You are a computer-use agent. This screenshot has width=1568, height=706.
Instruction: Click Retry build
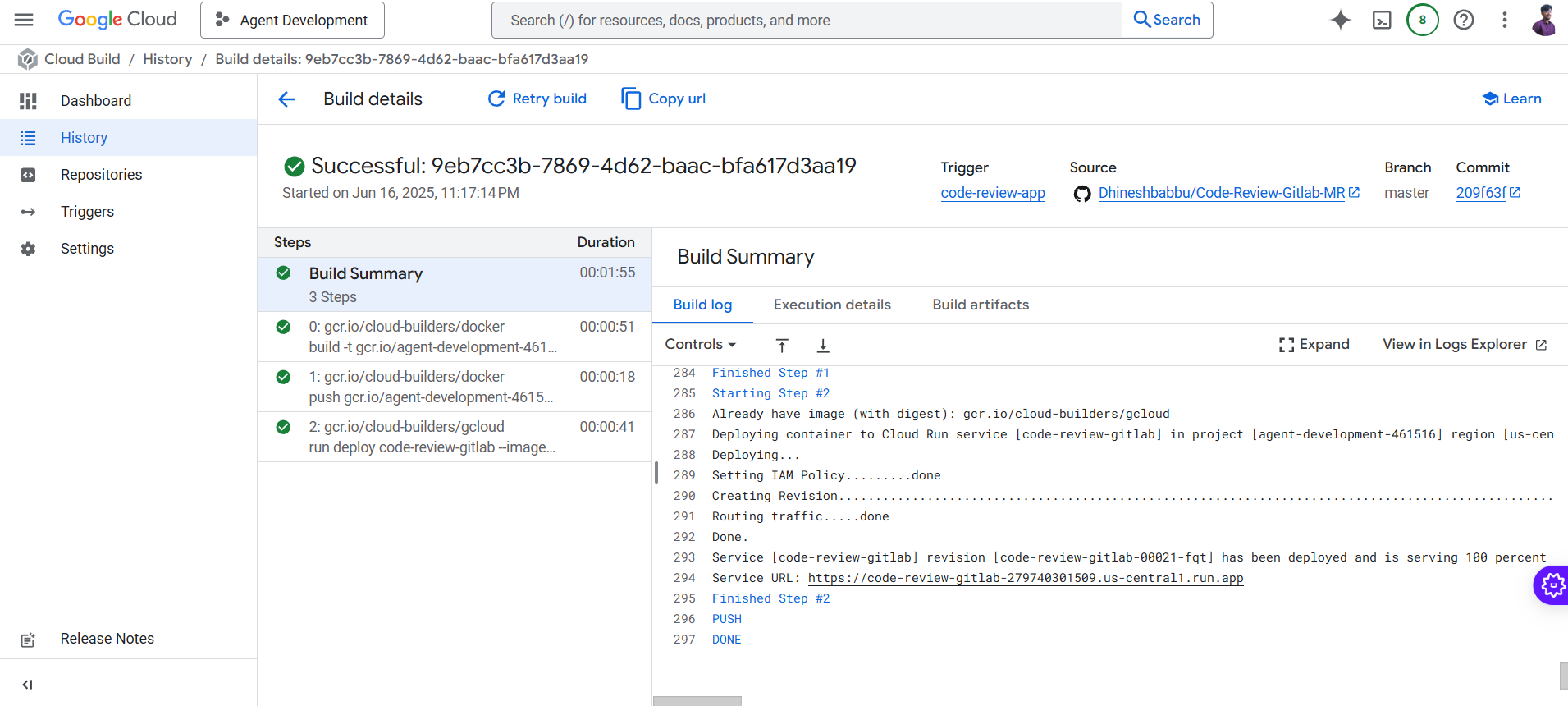click(537, 99)
